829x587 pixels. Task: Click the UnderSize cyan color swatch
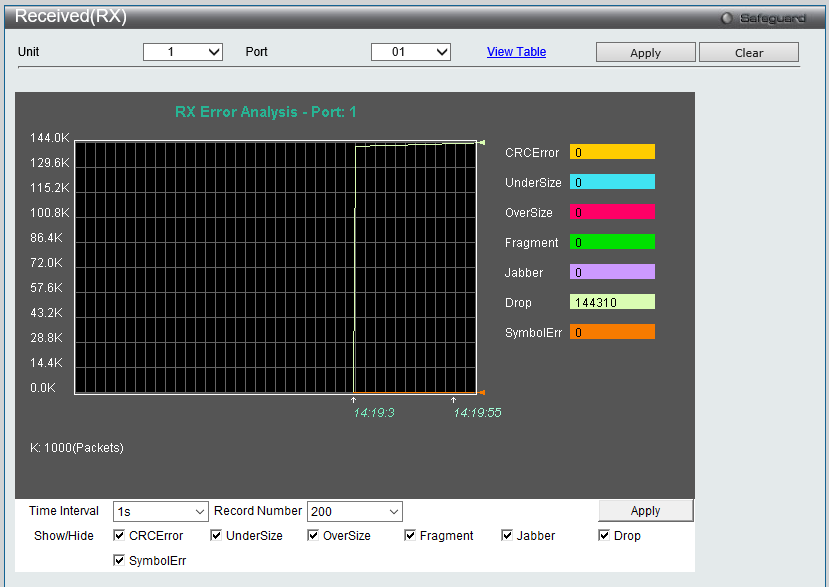[x=612, y=182]
